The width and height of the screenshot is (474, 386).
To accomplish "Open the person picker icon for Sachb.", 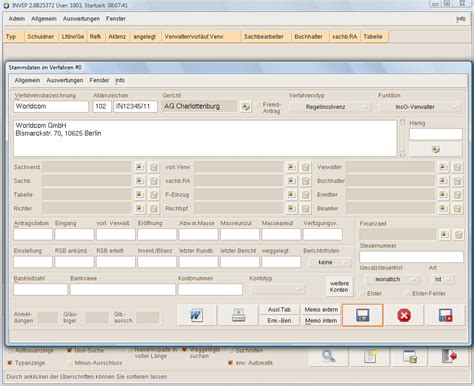I will 140,181.
